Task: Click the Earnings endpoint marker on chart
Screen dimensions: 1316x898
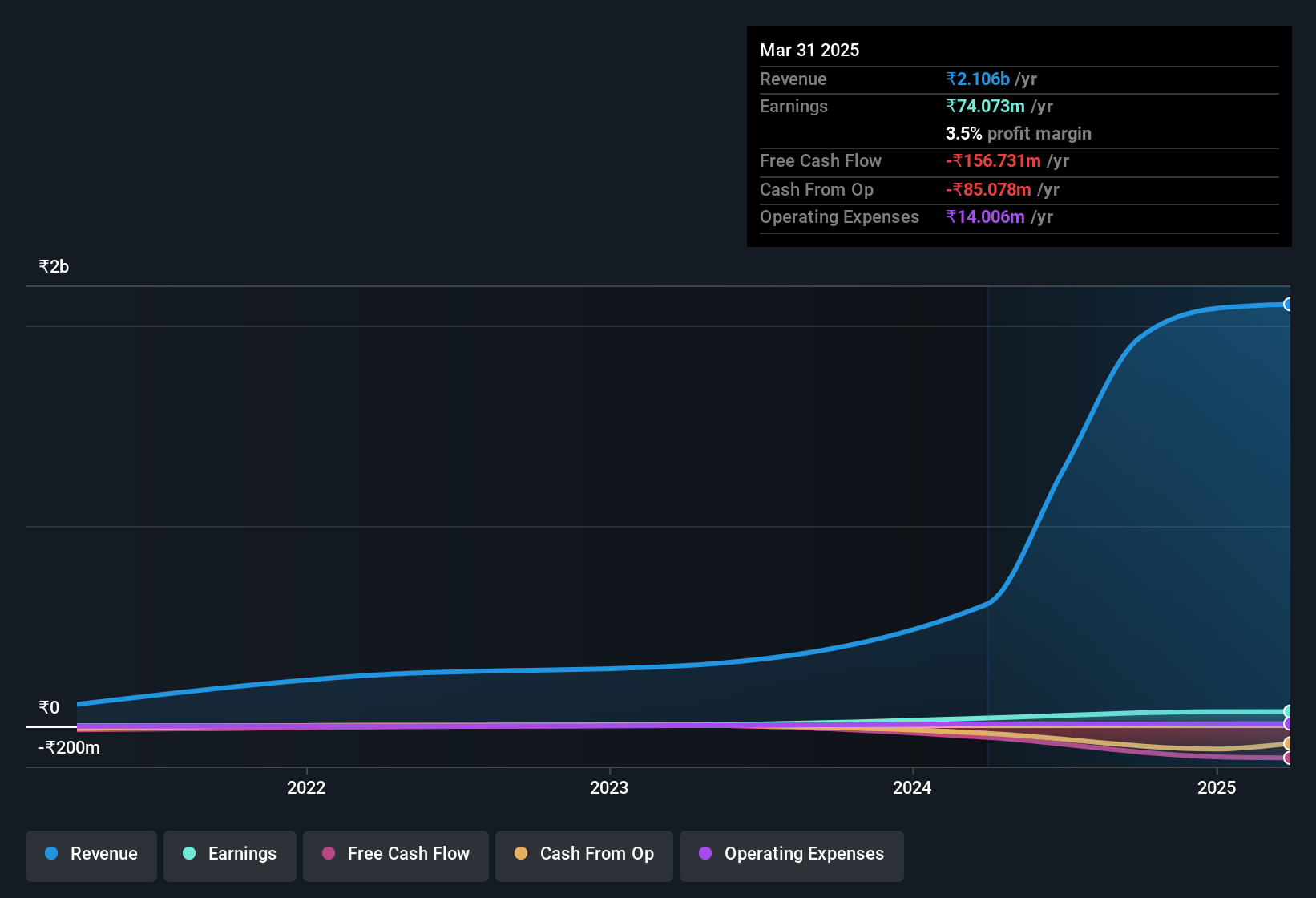Action: click(x=1288, y=711)
